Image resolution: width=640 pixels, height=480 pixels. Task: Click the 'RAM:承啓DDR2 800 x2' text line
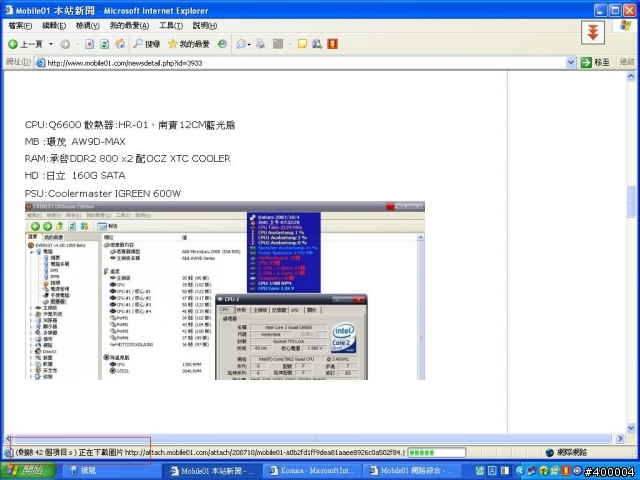point(127,158)
